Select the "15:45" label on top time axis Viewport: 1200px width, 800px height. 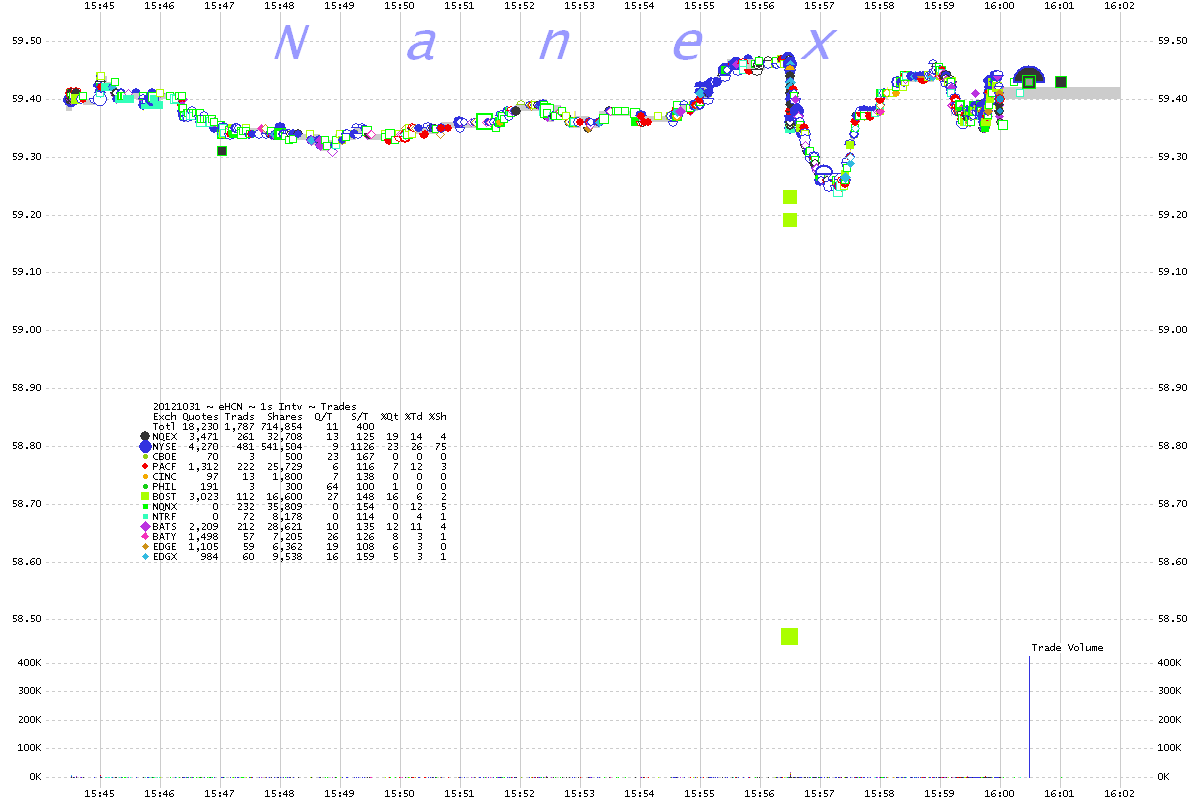(100, 6)
